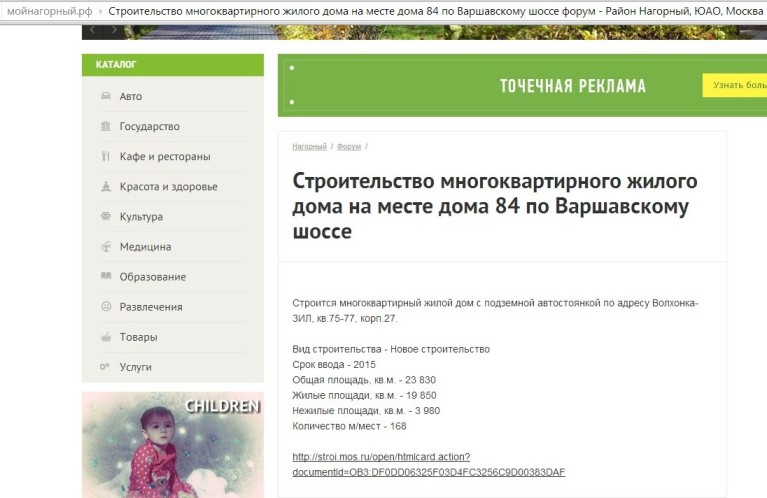Click the Культура category icon
Image resolution: width=767 pixels, height=498 pixels.
[x=105, y=216]
